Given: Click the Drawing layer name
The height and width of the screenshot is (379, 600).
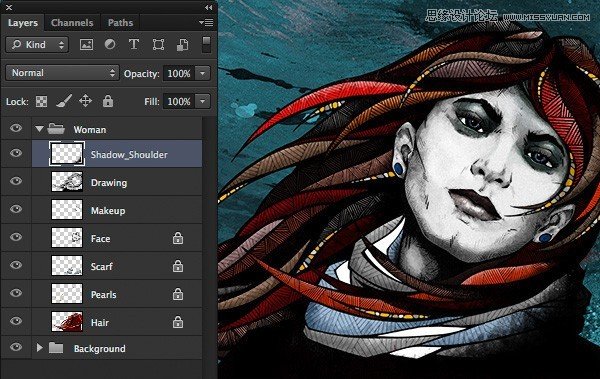Looking at the screenshot, I should pos(109,183).
